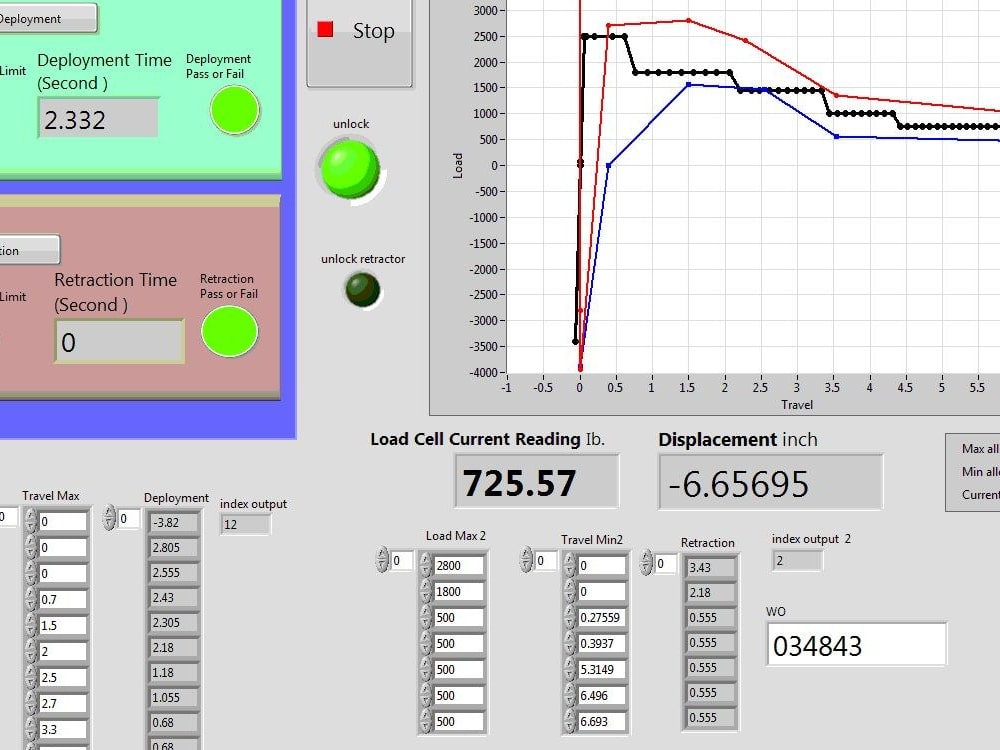Select the Retraction Time field showing 0
The height and width of the screenshot is (750, 1000).
pyautogui.click(x=120, y=342)
